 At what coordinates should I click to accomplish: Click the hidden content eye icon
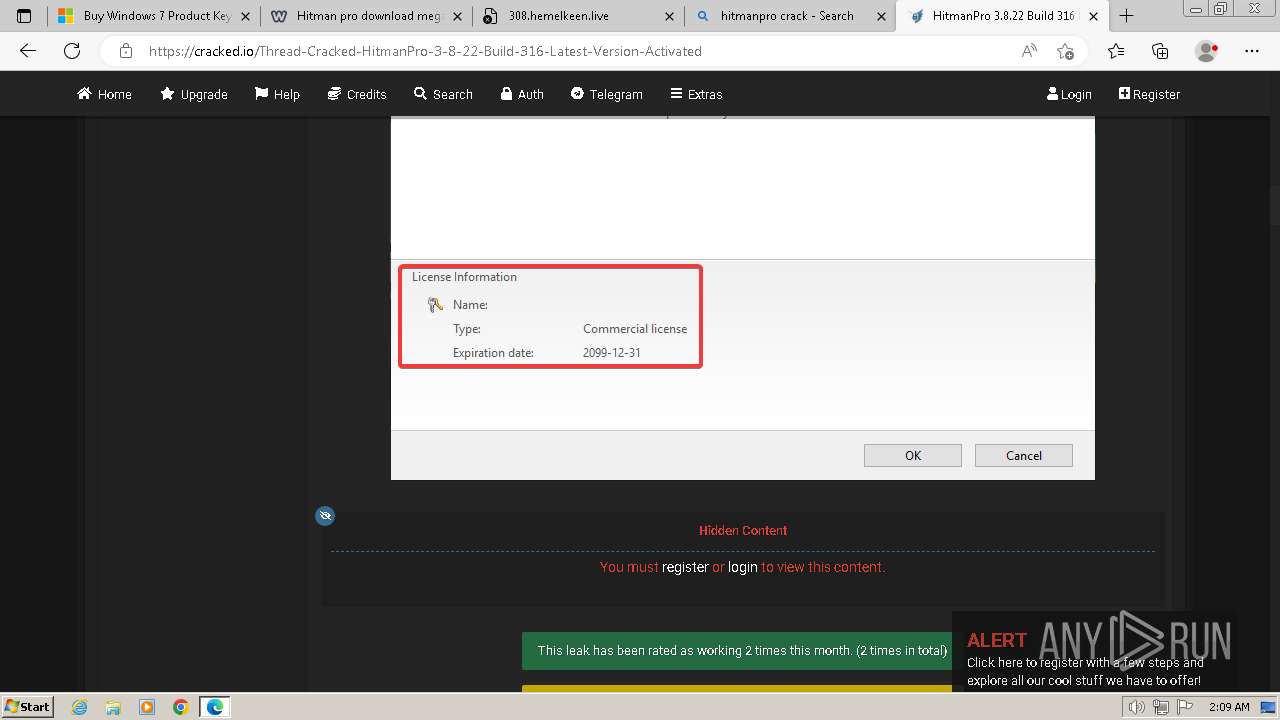coord(325,516)
